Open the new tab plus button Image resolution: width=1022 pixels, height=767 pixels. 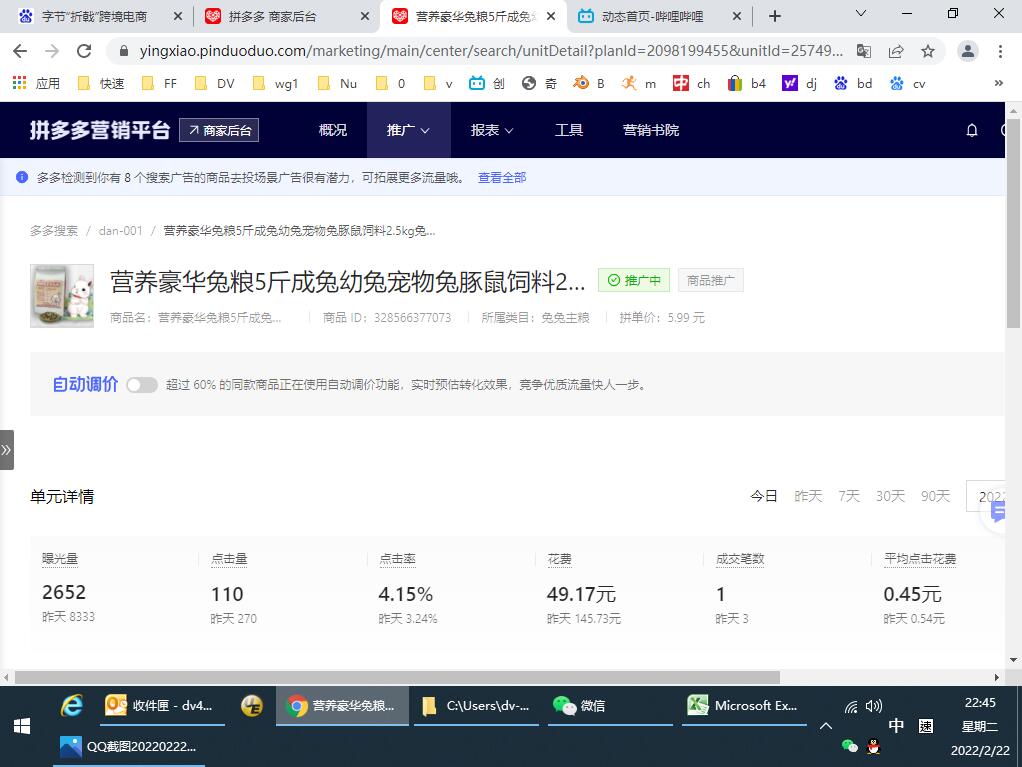[774, 16]
